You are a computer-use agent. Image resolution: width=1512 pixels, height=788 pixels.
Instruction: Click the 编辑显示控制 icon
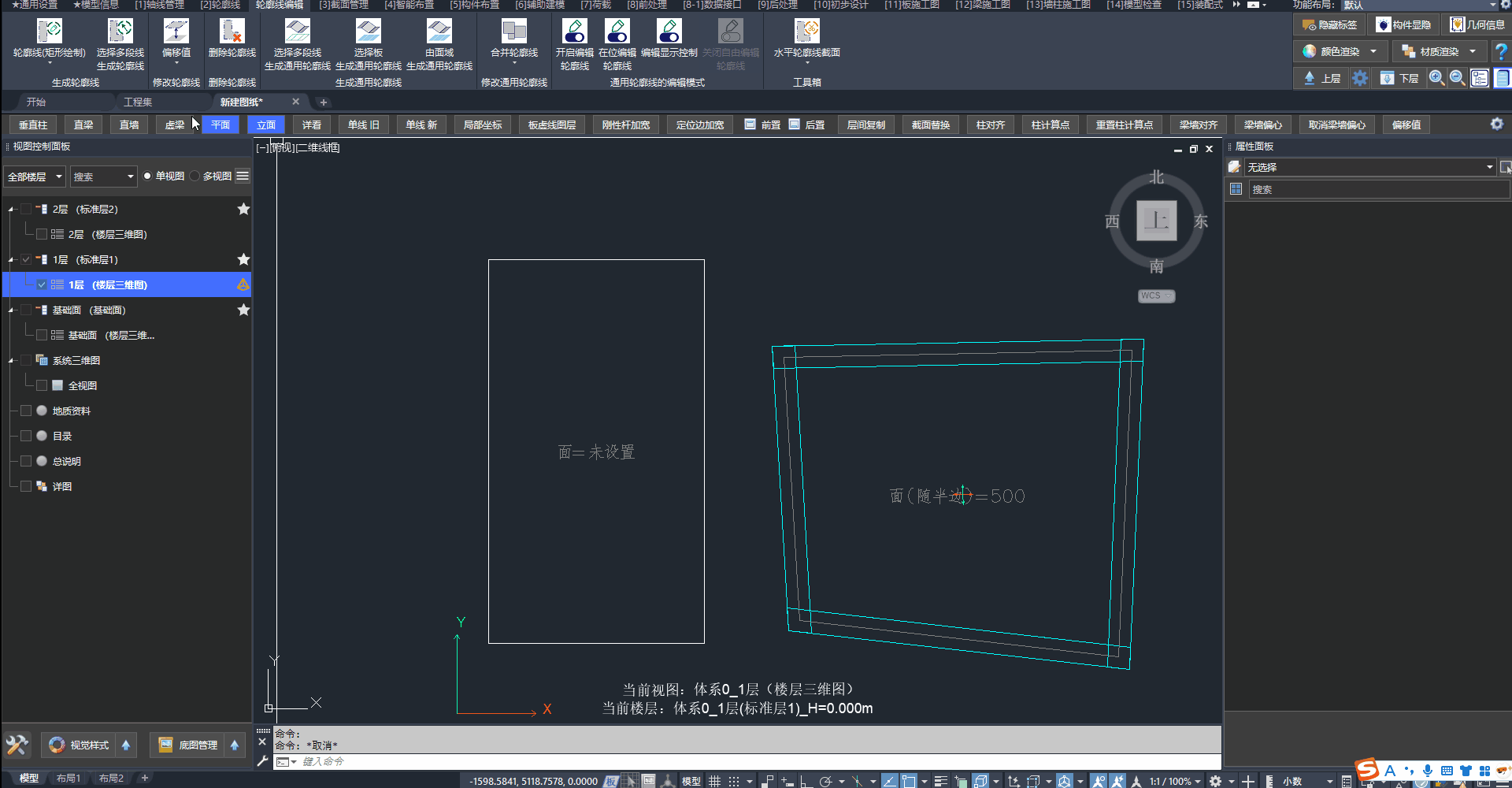click(669, 32)
